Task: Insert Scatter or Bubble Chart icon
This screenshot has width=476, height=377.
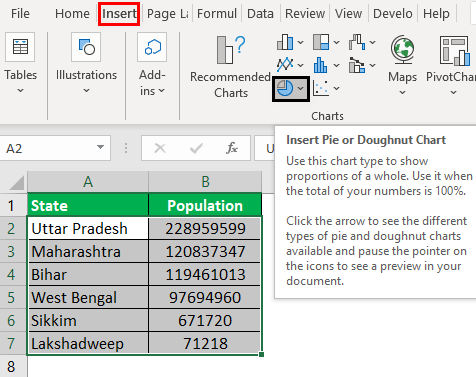Action: [x=321, y=88]
